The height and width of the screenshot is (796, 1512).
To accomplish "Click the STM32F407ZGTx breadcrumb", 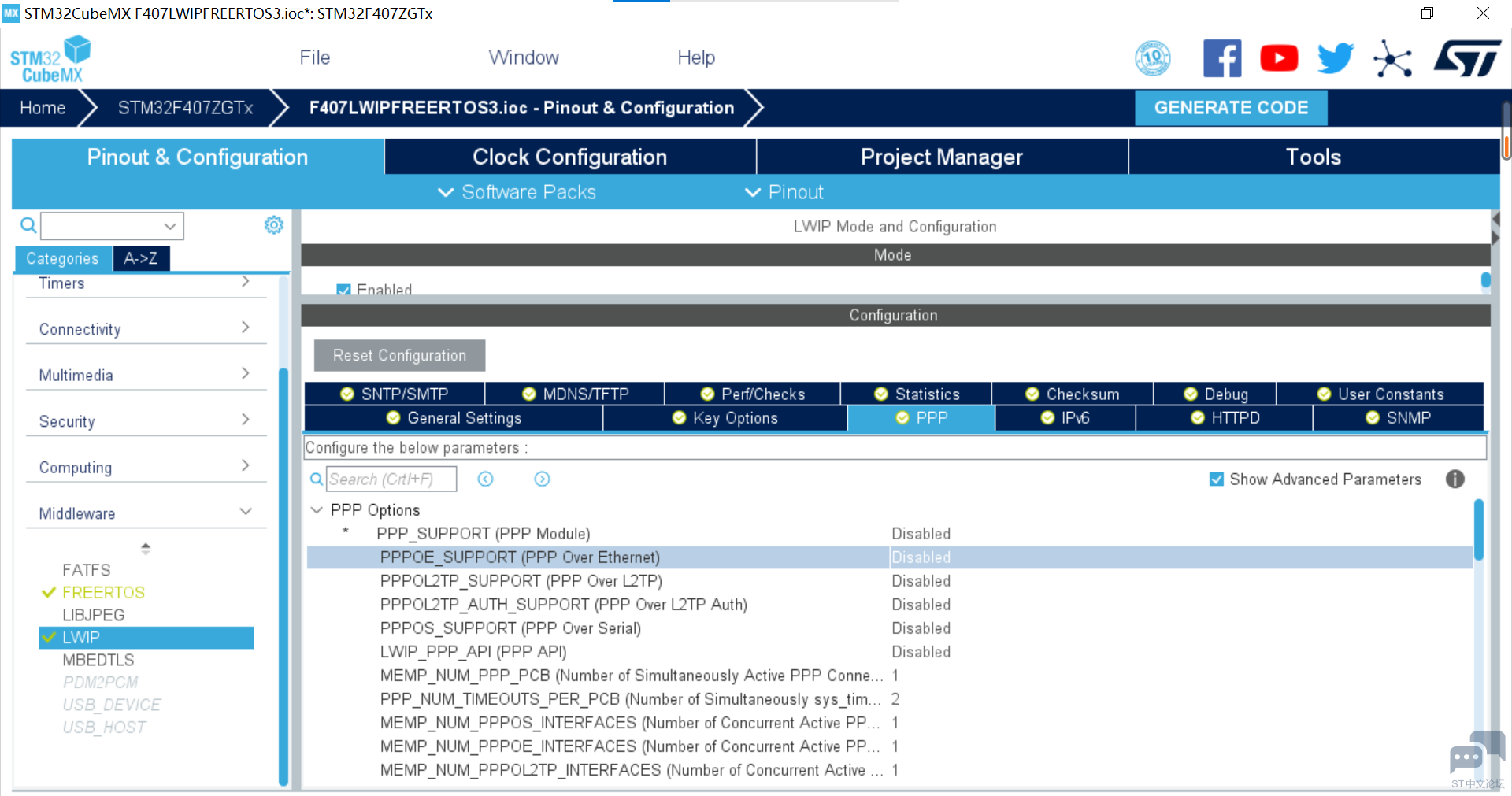I will point(186,108).
